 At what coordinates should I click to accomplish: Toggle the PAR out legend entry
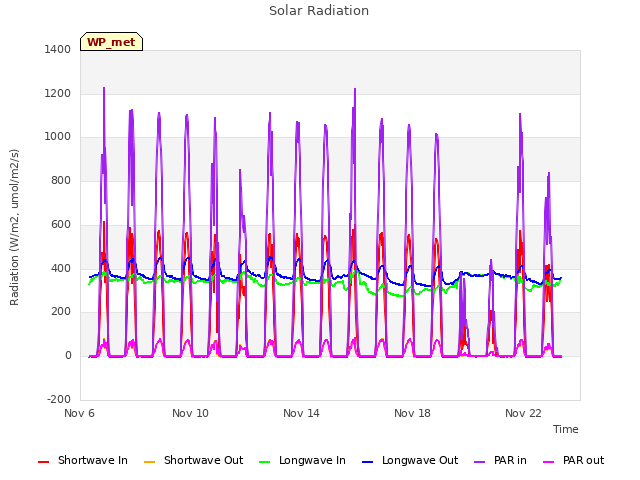(x=573, y=460)
